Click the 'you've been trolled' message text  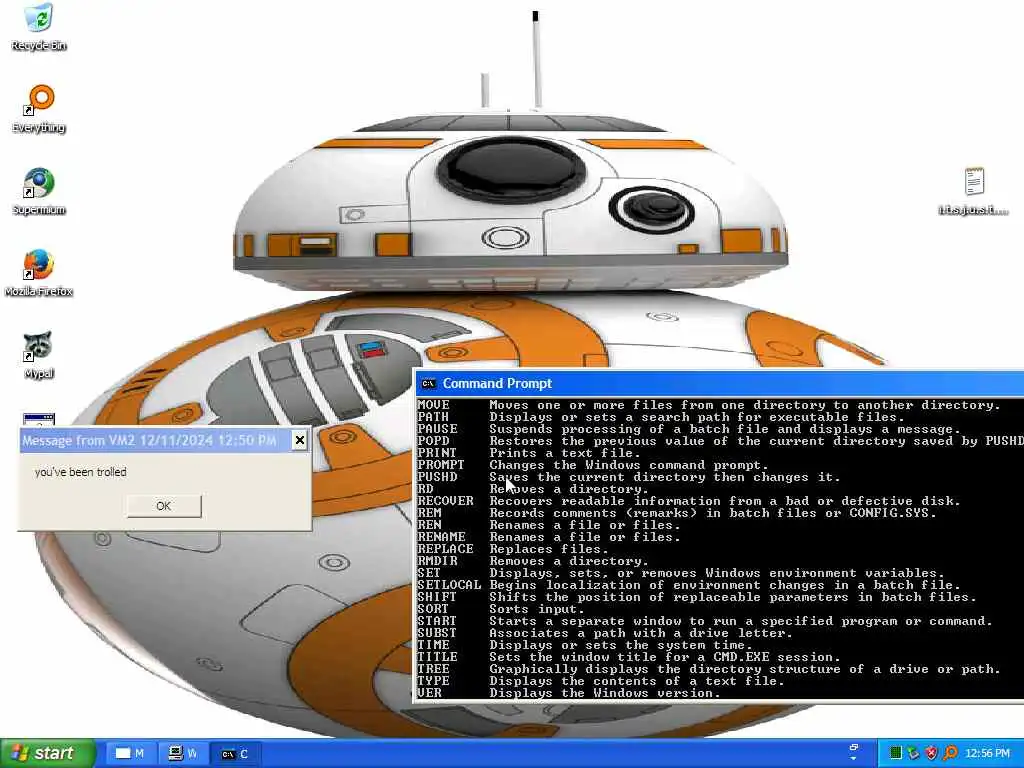click(x=81, y=472)
